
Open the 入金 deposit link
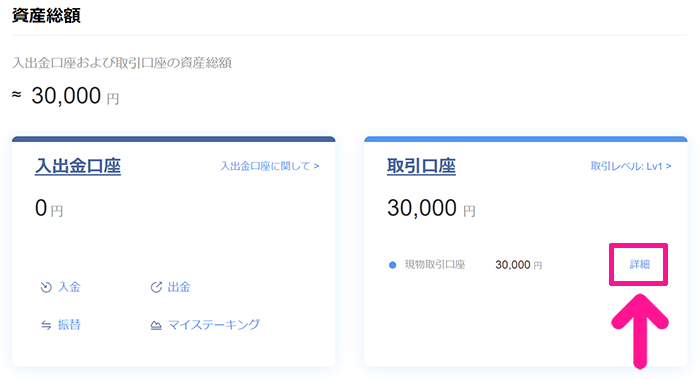[x=69, y=287]
